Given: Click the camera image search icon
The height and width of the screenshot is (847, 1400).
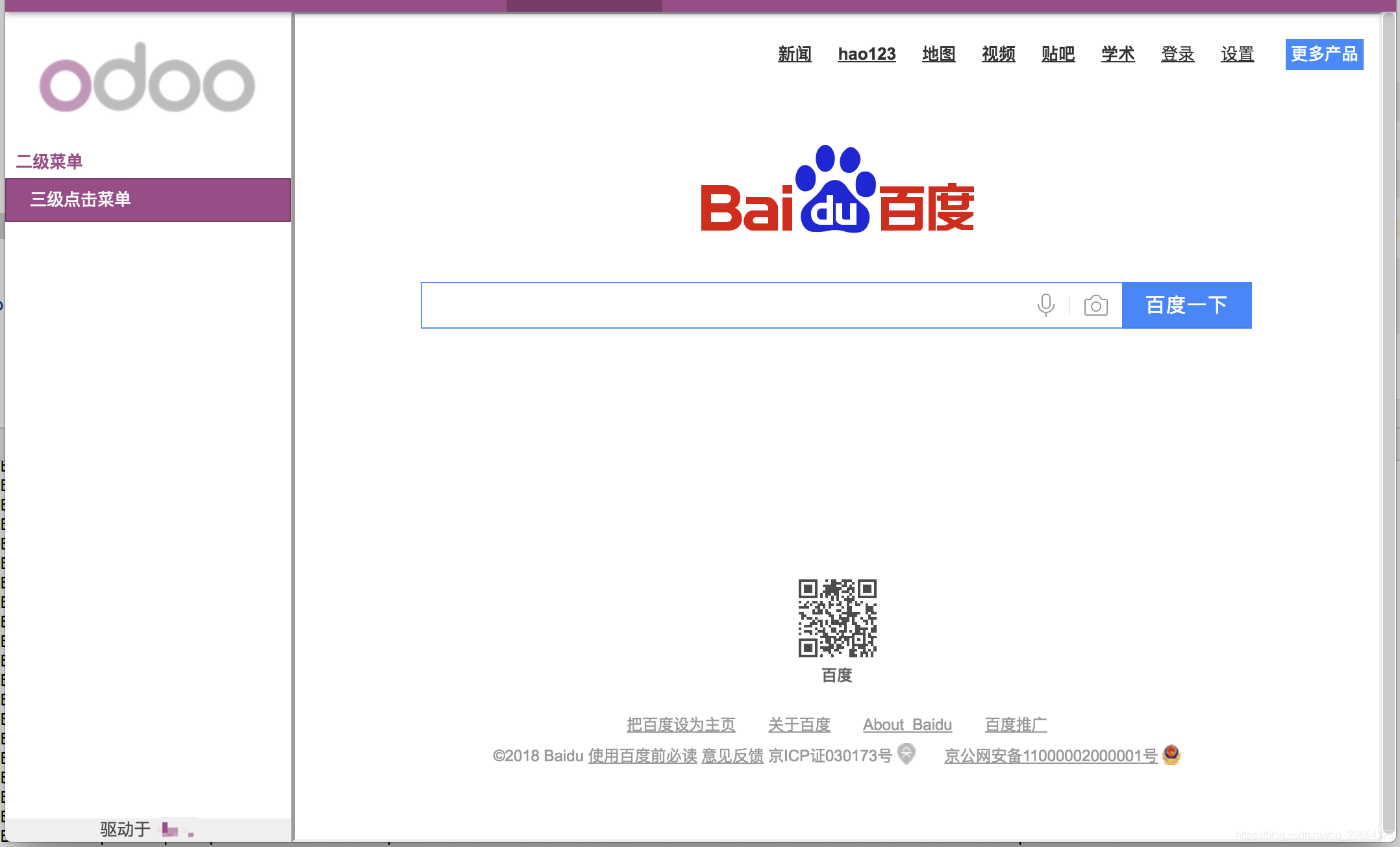Looking at the screenshot, I should [x=1095, y=305].
